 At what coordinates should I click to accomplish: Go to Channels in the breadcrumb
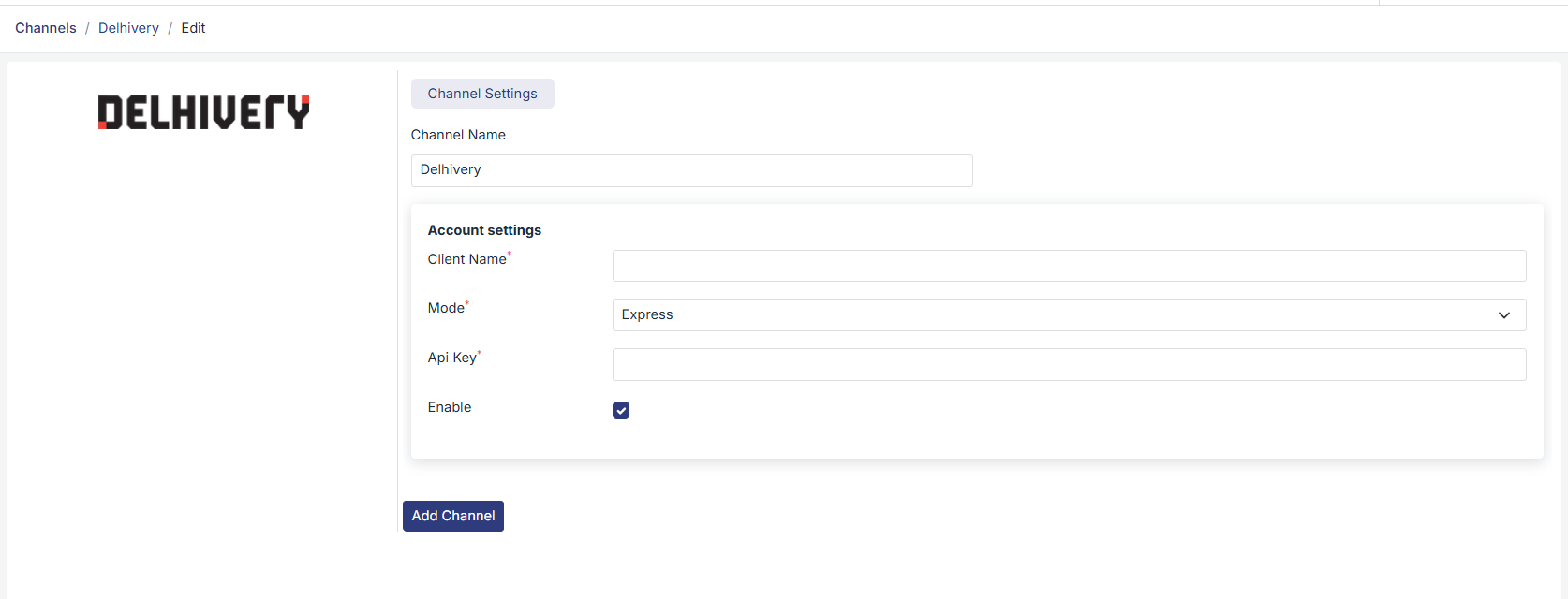point(46,28)
